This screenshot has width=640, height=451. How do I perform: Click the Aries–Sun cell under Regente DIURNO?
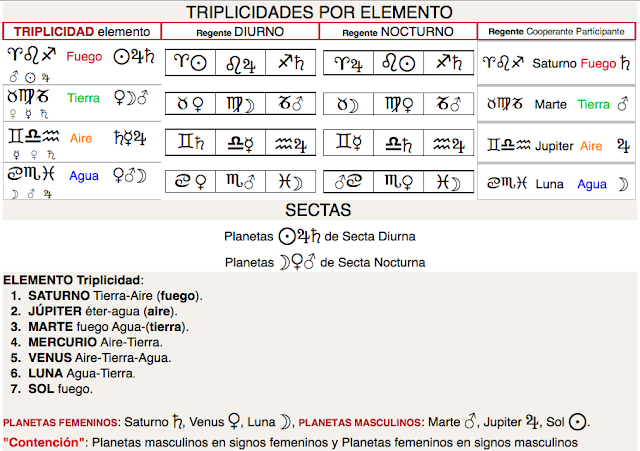pyautogui.click(x=191, y=62)
